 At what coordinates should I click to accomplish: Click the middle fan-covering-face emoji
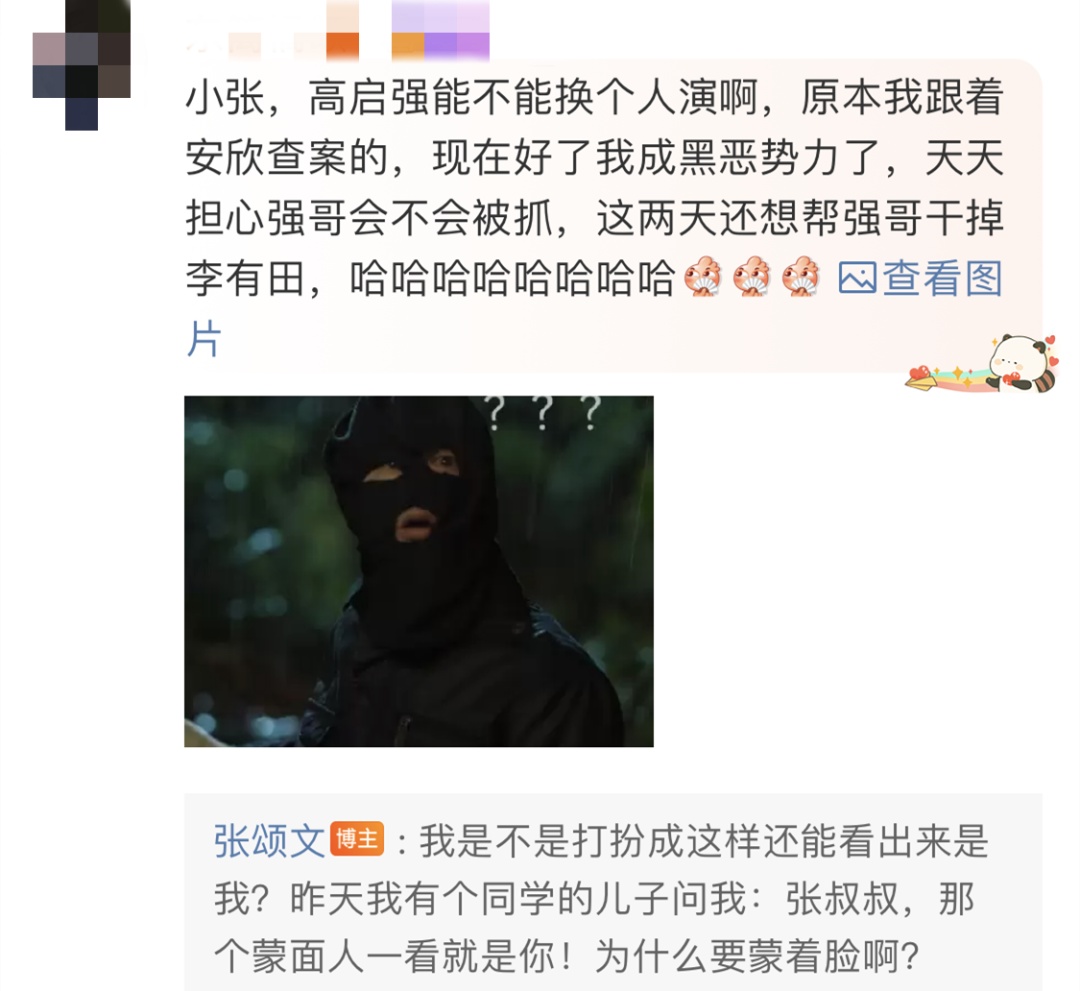[752, 277]
